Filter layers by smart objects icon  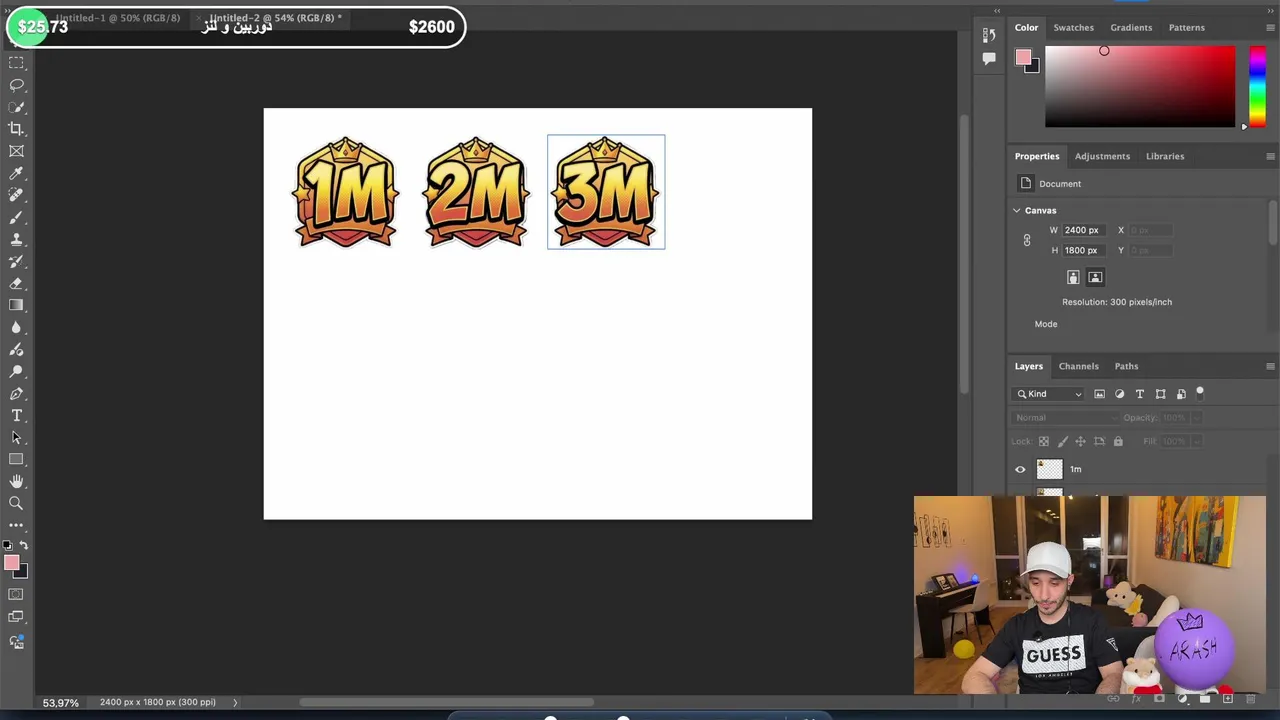coord(1181,394)
